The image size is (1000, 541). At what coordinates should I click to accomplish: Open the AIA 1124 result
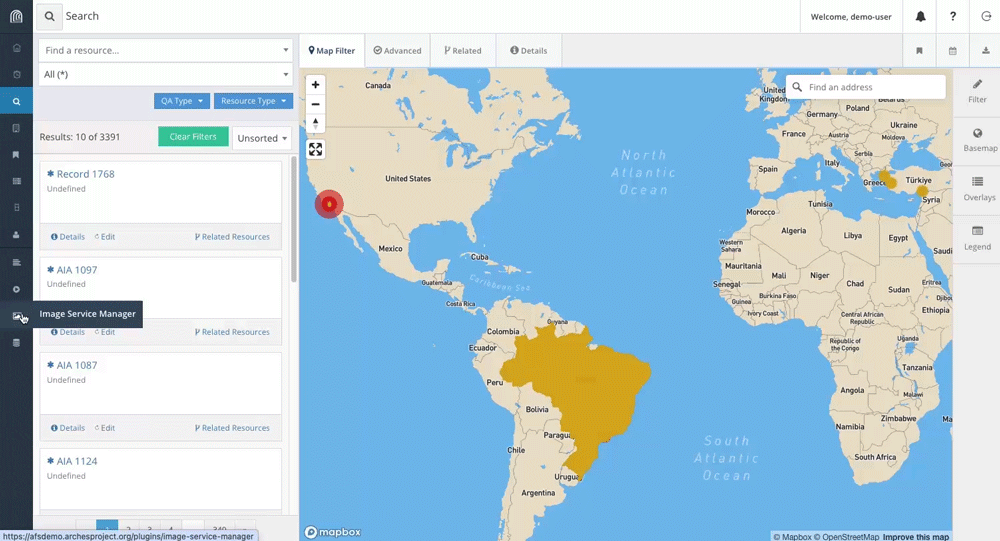77,461
